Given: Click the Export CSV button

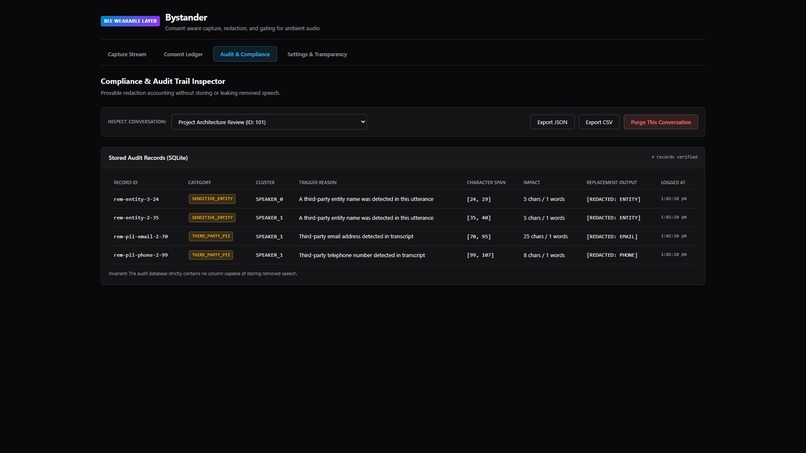Looking at the screenshot, I should tap(599, 122).
